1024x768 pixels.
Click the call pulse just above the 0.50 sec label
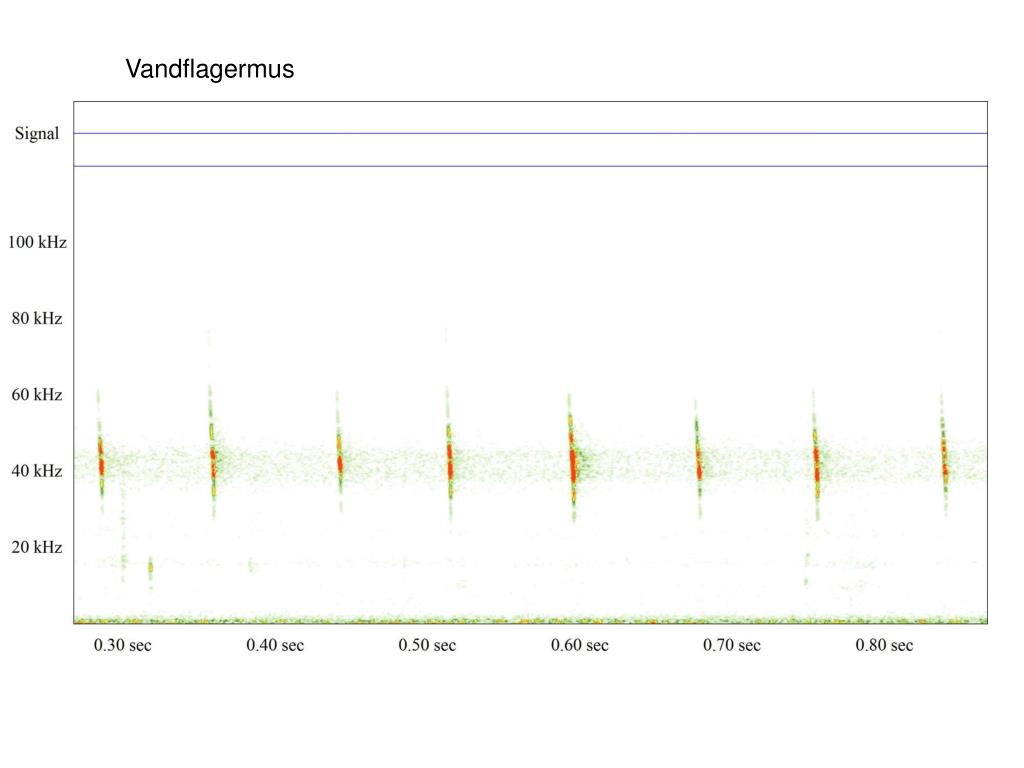click(x=449, y=454)
